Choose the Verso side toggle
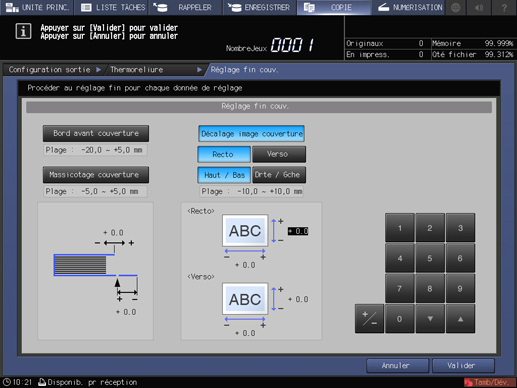This screenshot has width=517, height=388. click(279, 154)
